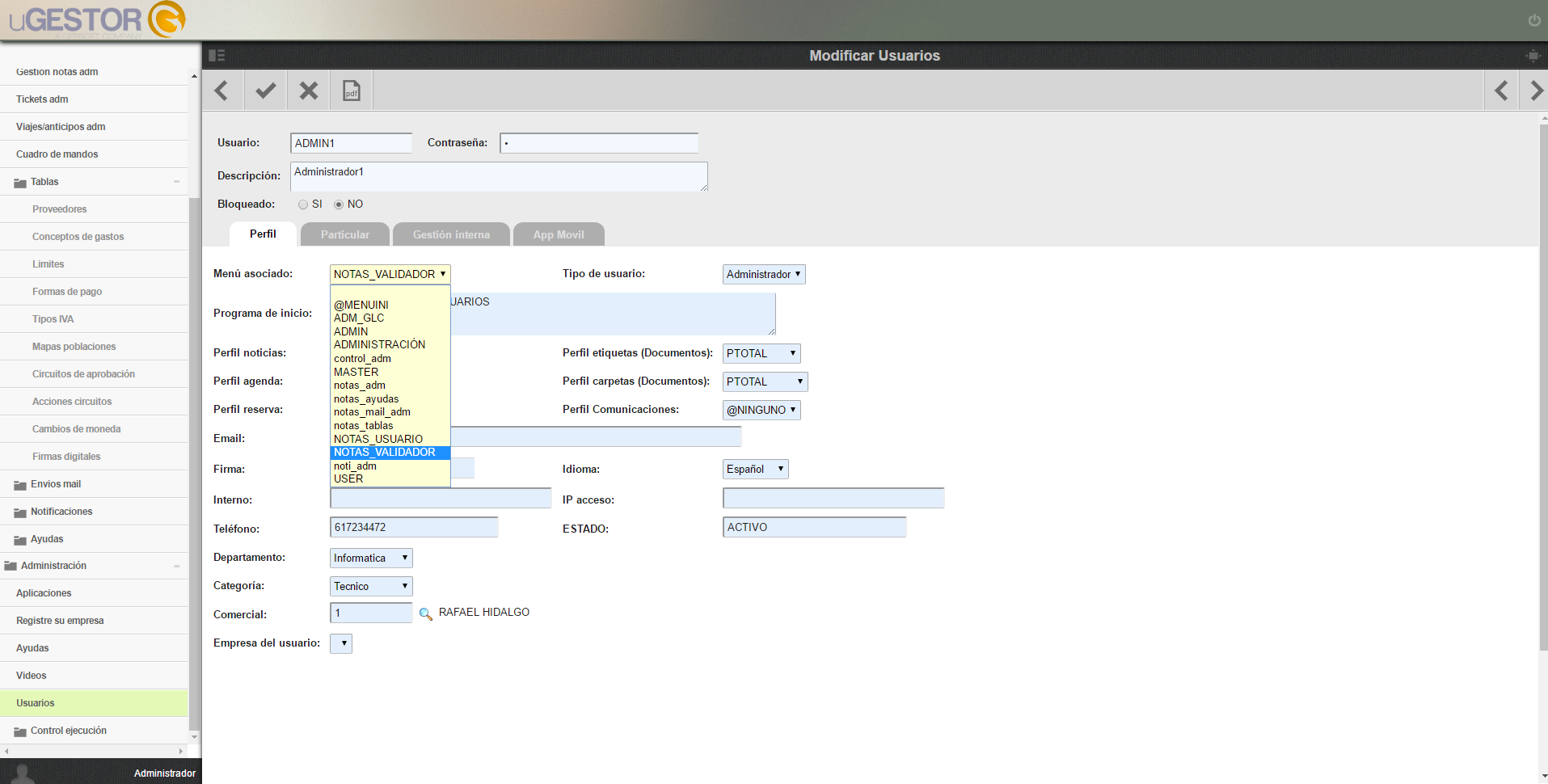Open Proveedores under Tablas
The image size is (1548, 784).
coord(94,209)
